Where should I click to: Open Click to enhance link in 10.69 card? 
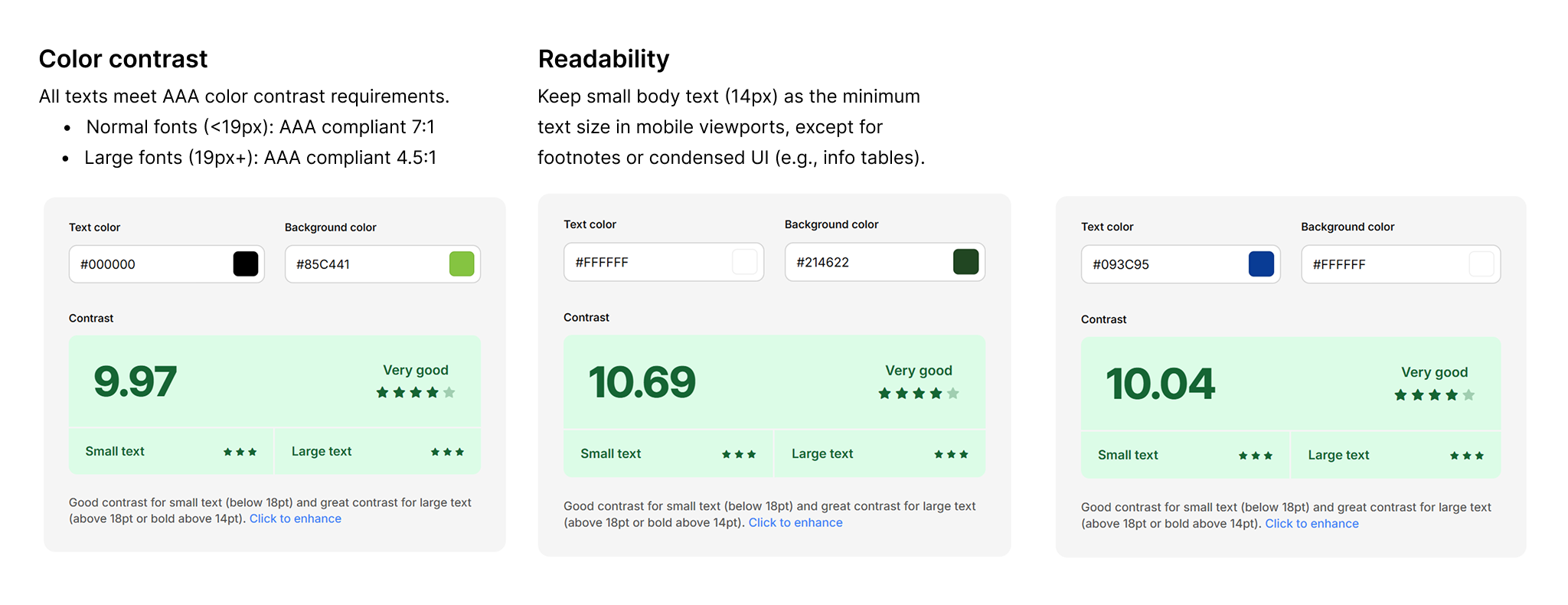click(x=795, y=522)
